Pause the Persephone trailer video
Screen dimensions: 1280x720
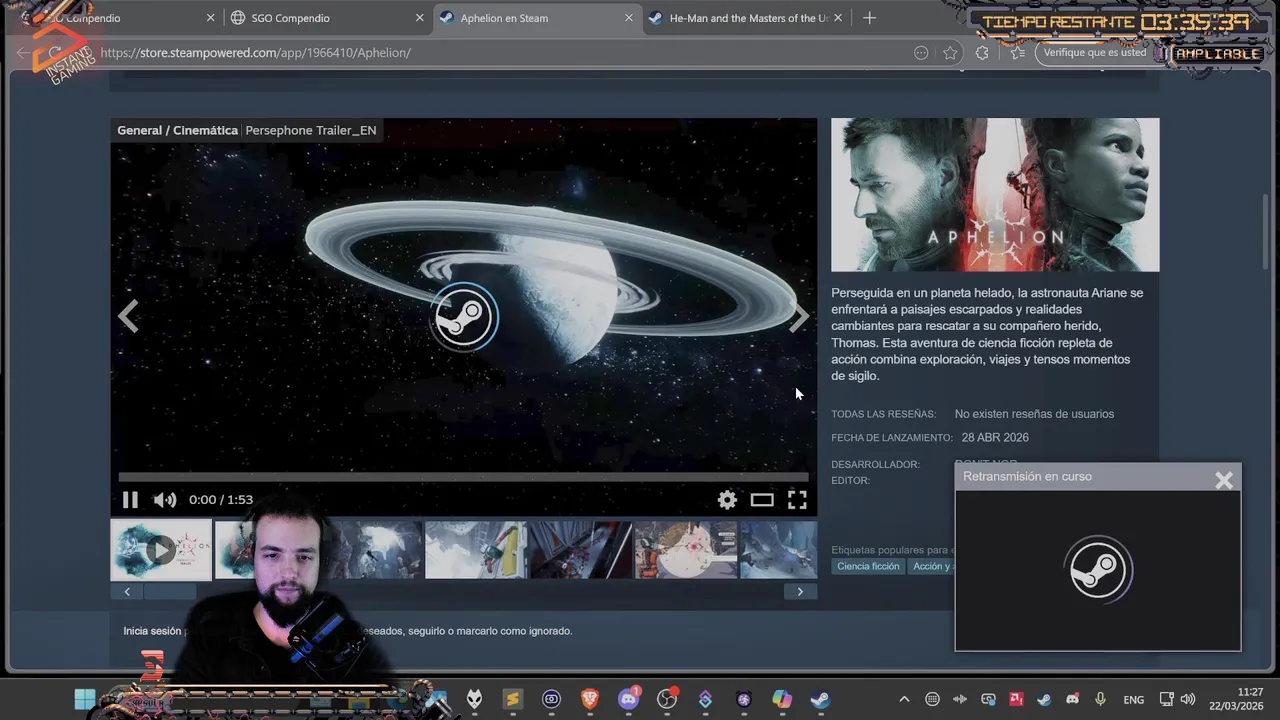(130, 500)
